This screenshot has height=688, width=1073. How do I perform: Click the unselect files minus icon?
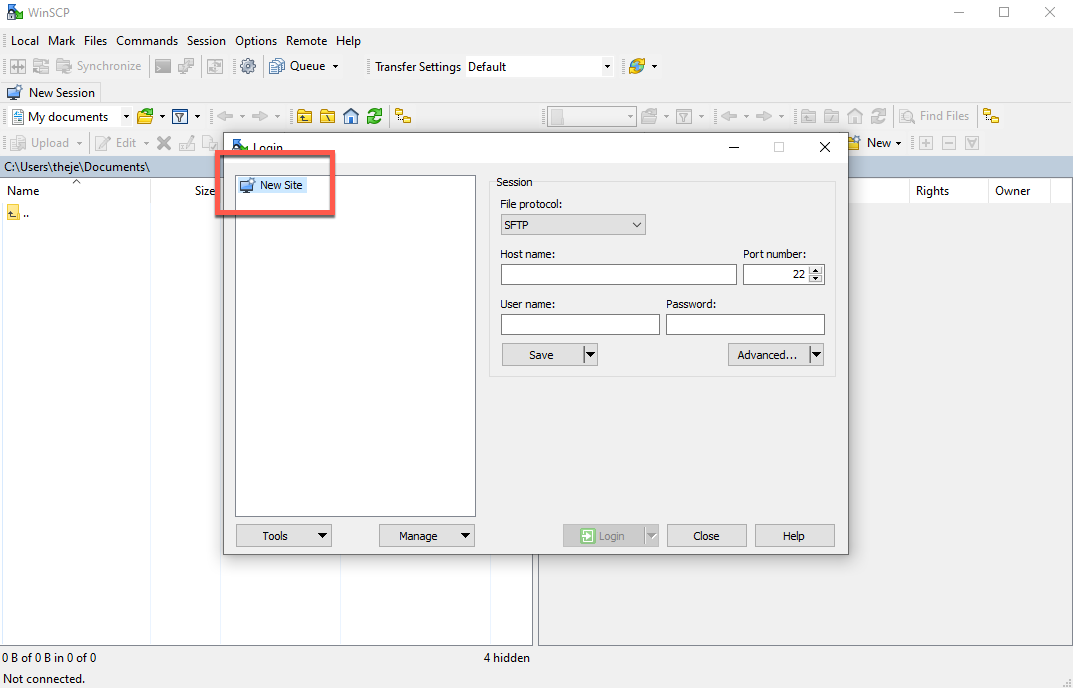coord(949,143)
